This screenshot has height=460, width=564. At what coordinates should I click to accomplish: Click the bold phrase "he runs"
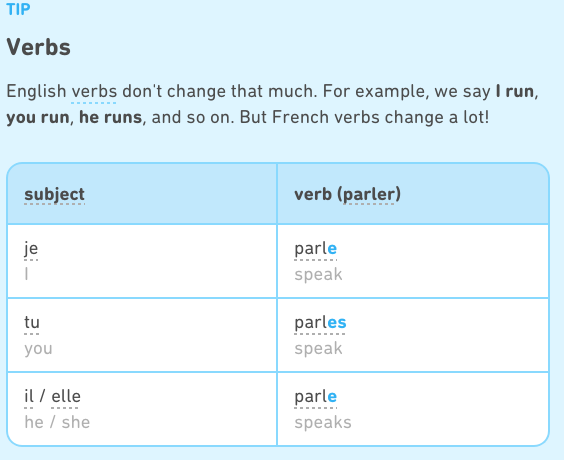110,117
